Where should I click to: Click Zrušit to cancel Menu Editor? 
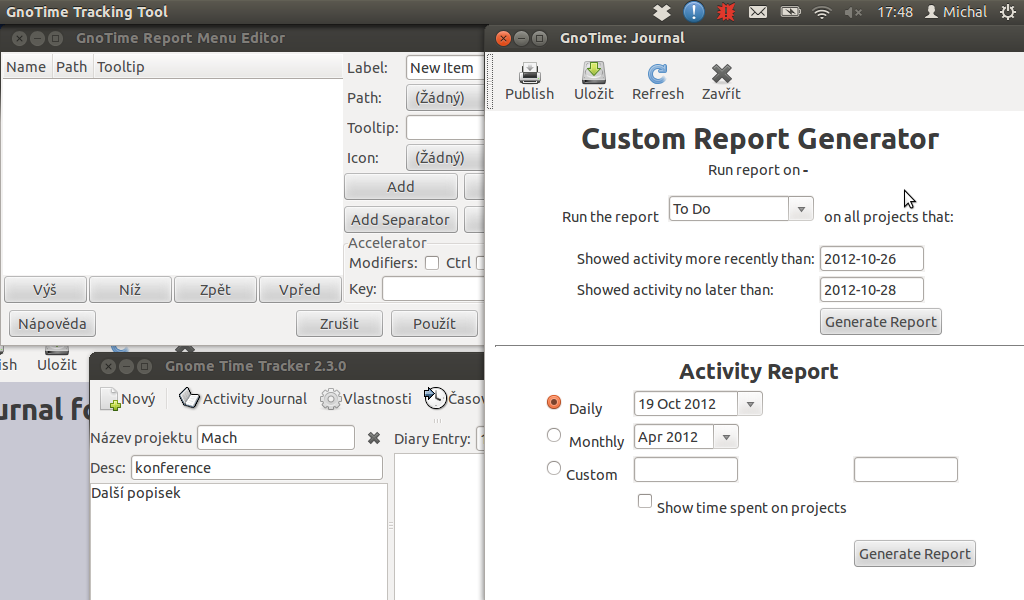(x=339, y=324)
